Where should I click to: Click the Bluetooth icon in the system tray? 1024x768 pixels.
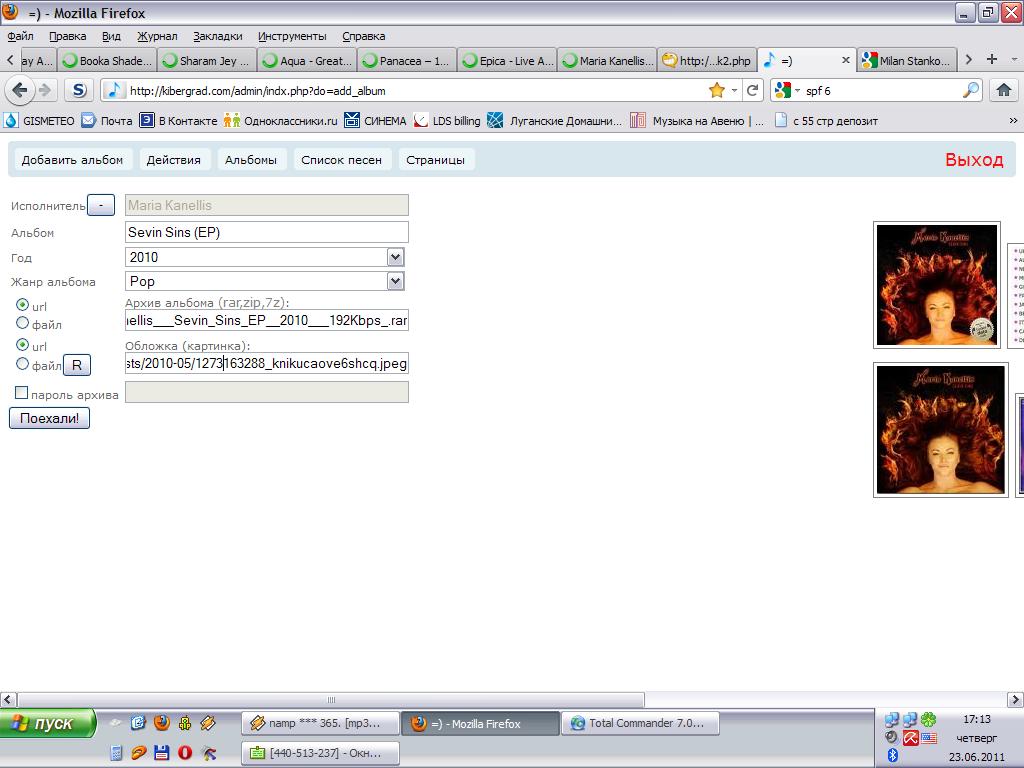pos(892,756)
